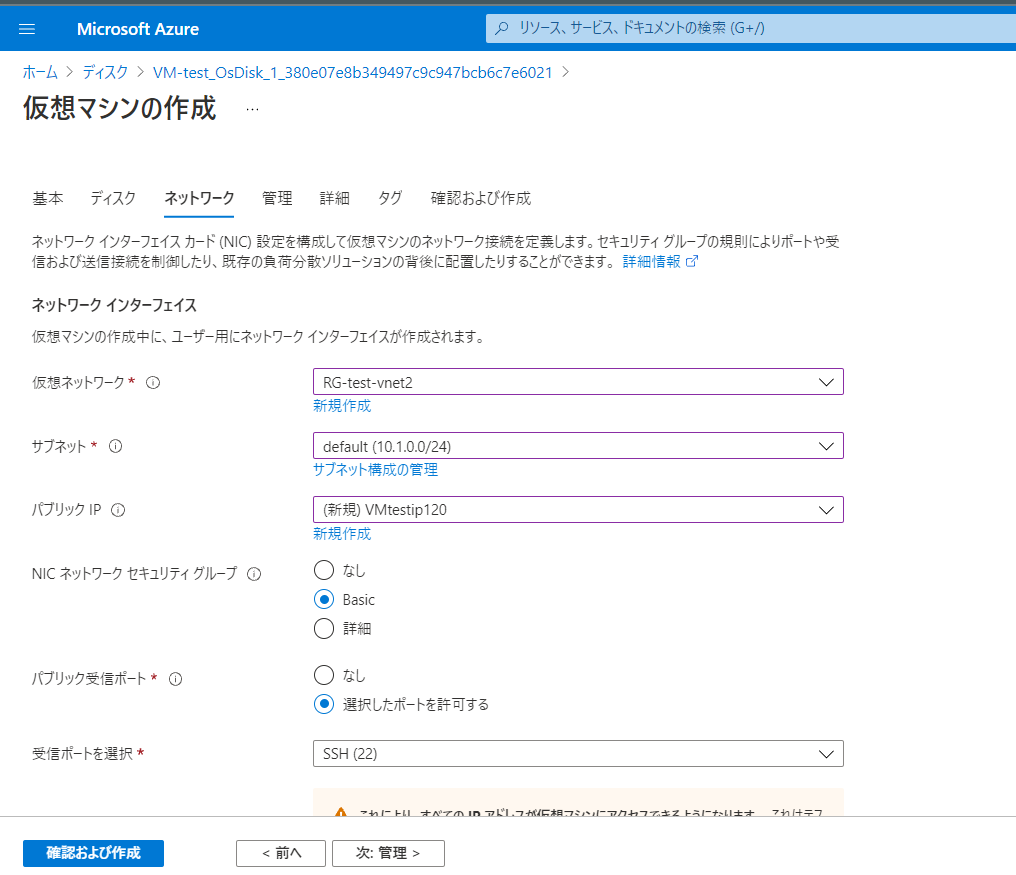1016x875 pixels.
Task: Click the ネットワーク インターフェイス heading
Action: (114, 305)
